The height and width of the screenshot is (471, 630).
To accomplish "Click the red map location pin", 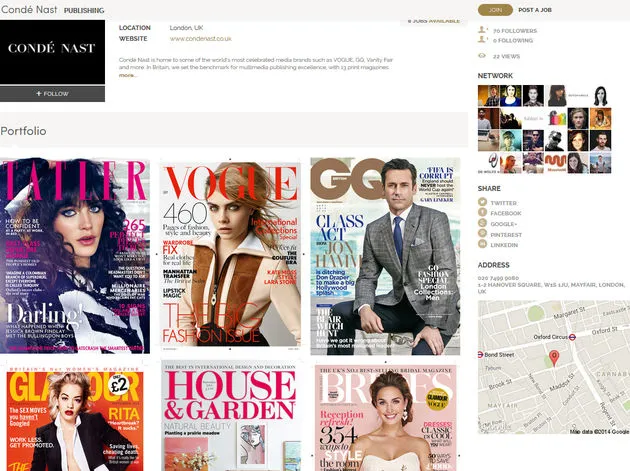I will click(554, 358).
